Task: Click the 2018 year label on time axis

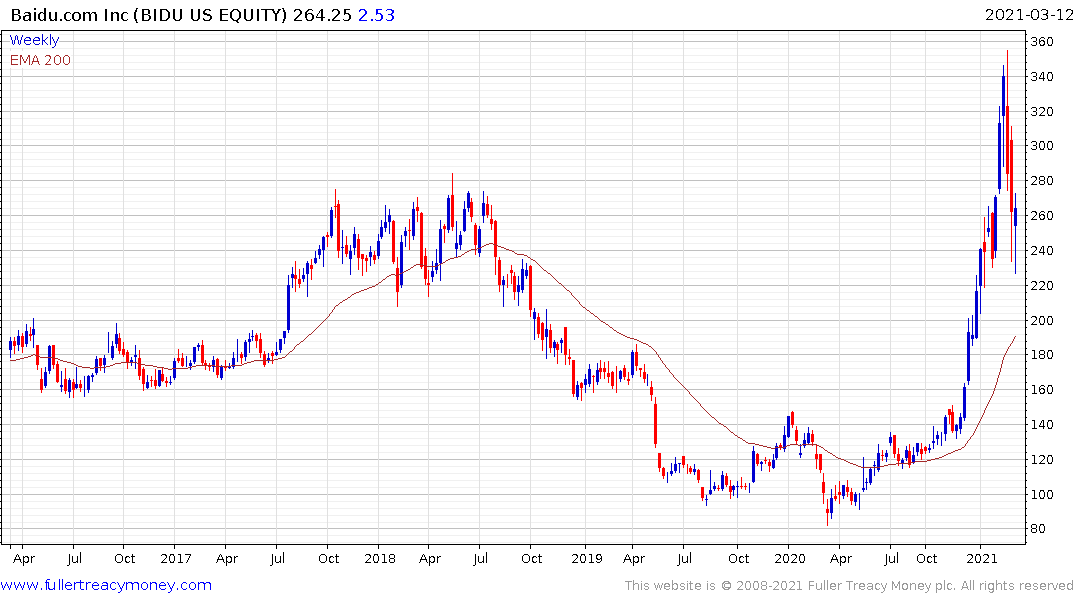Action: point(380,559)
